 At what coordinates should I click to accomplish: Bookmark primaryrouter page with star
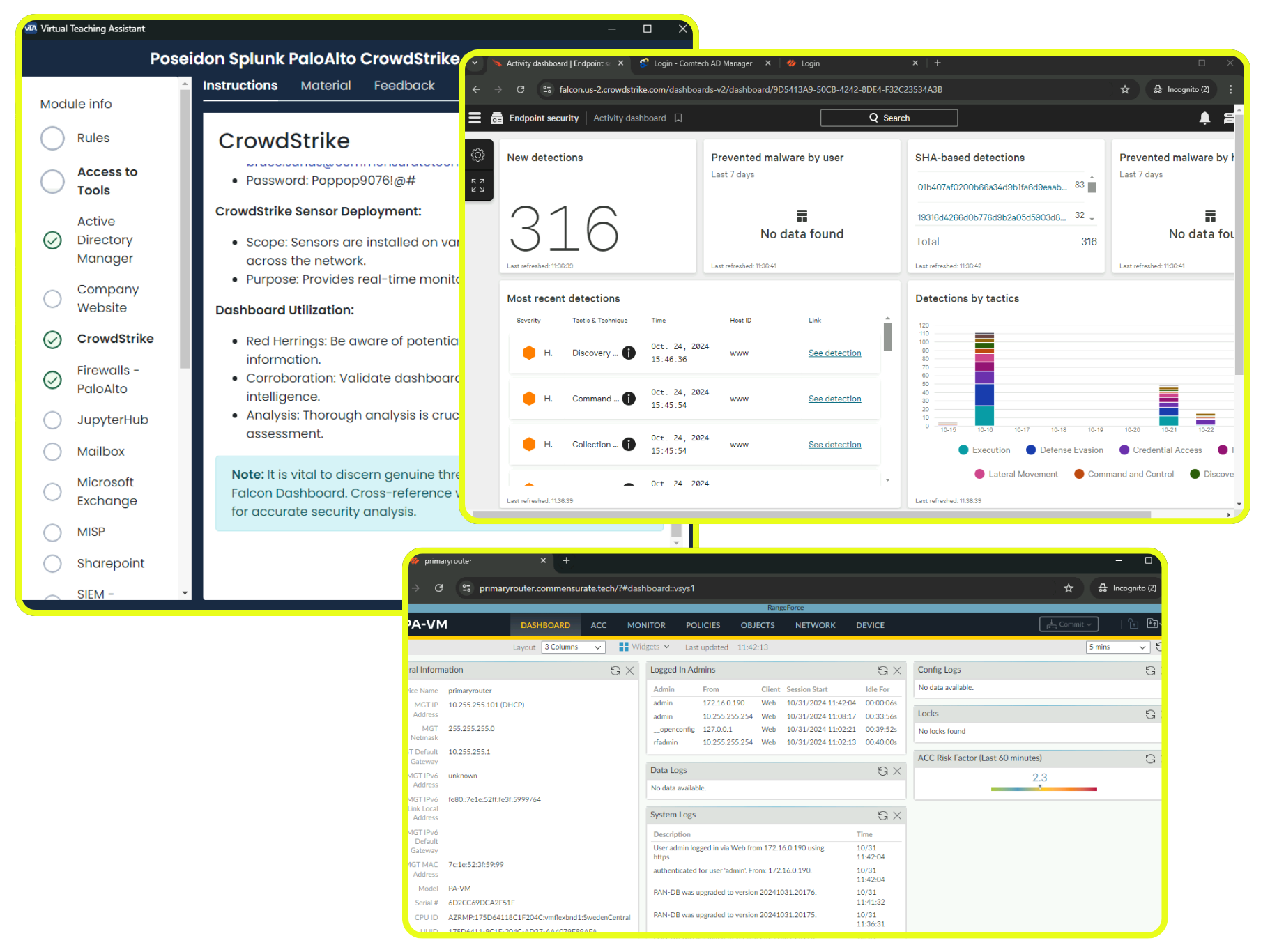(x=1069, y=588)
